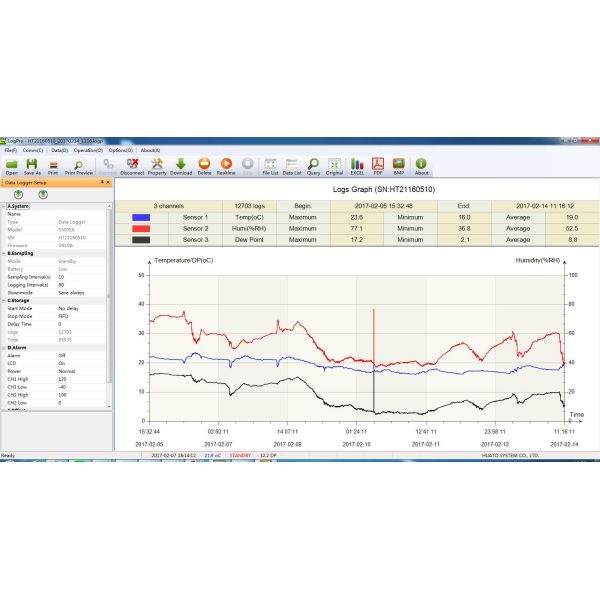The image size is (600, 600).
Task: Click the greyed-out Stop icon
Action: (x=248, y=166)
